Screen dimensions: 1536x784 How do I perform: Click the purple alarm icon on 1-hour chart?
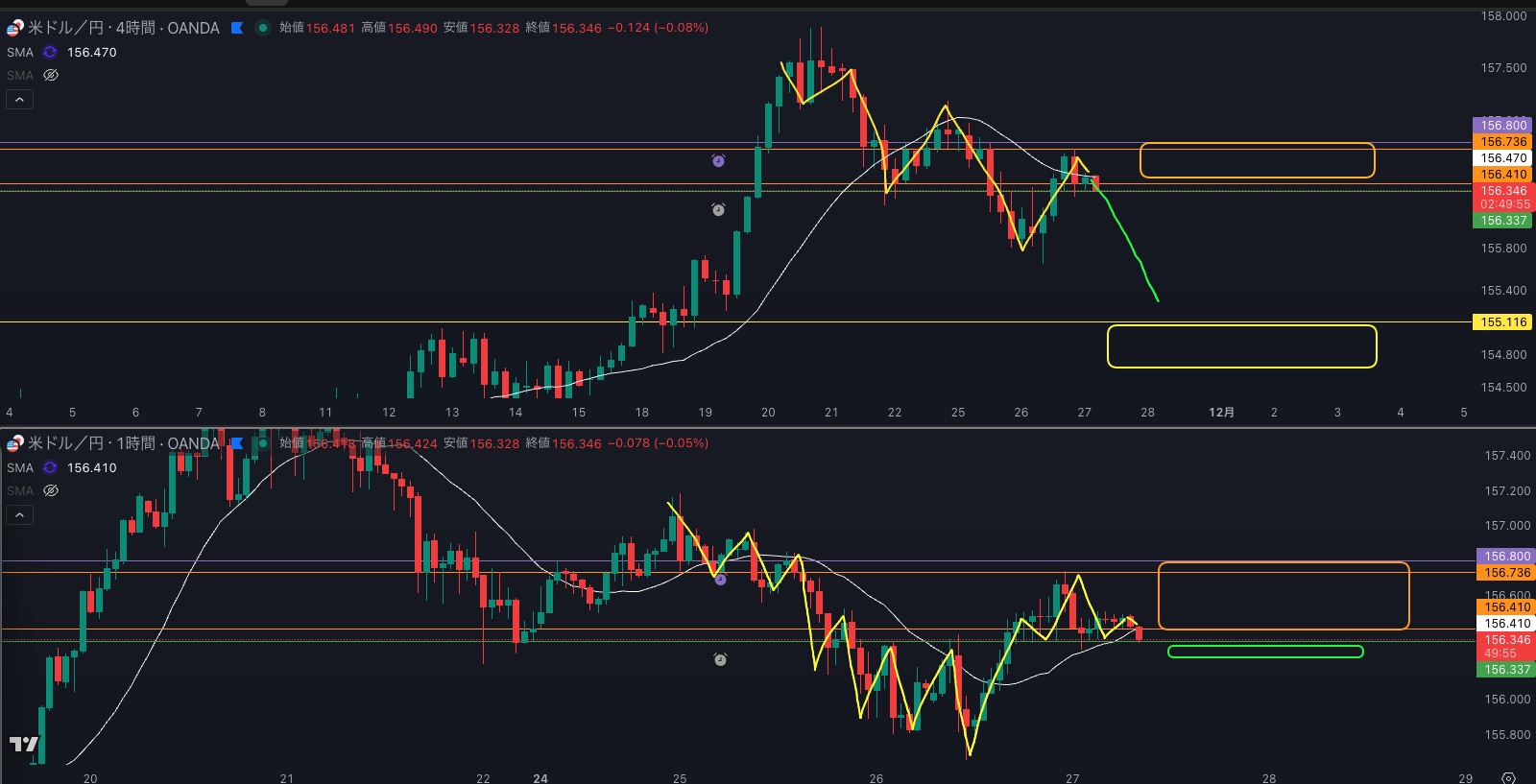[720, 580]
